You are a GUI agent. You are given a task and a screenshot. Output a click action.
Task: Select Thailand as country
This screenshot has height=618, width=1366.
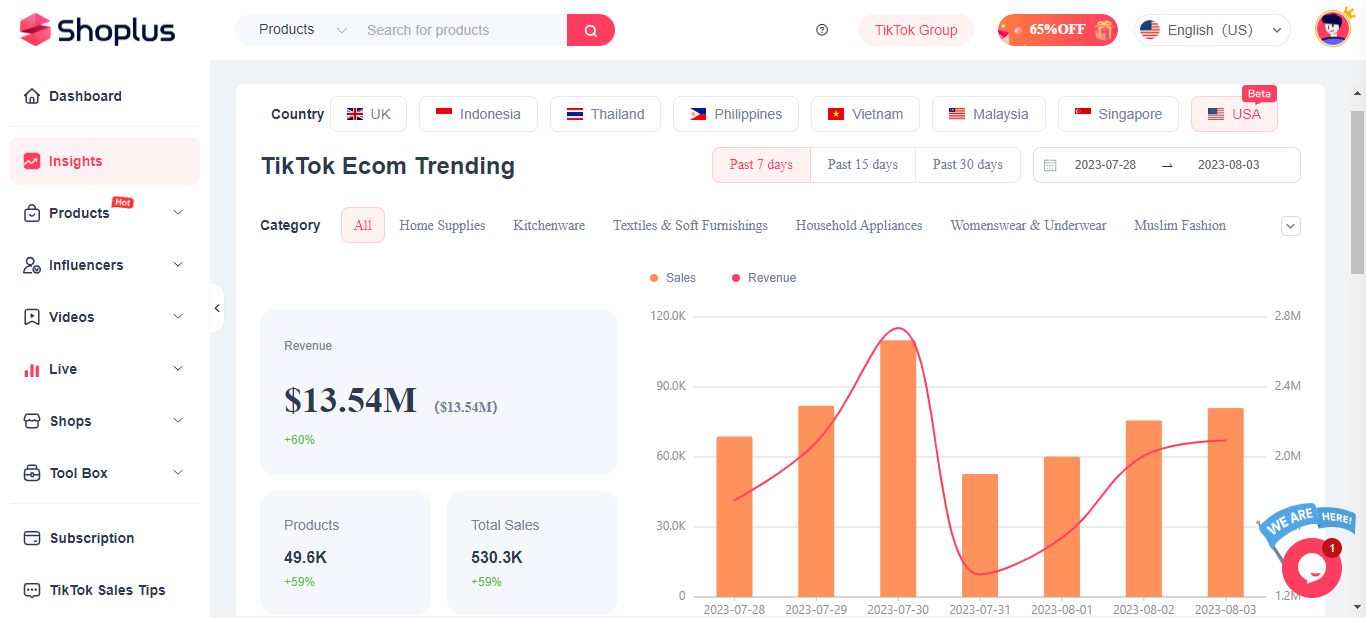pos(605,114)
